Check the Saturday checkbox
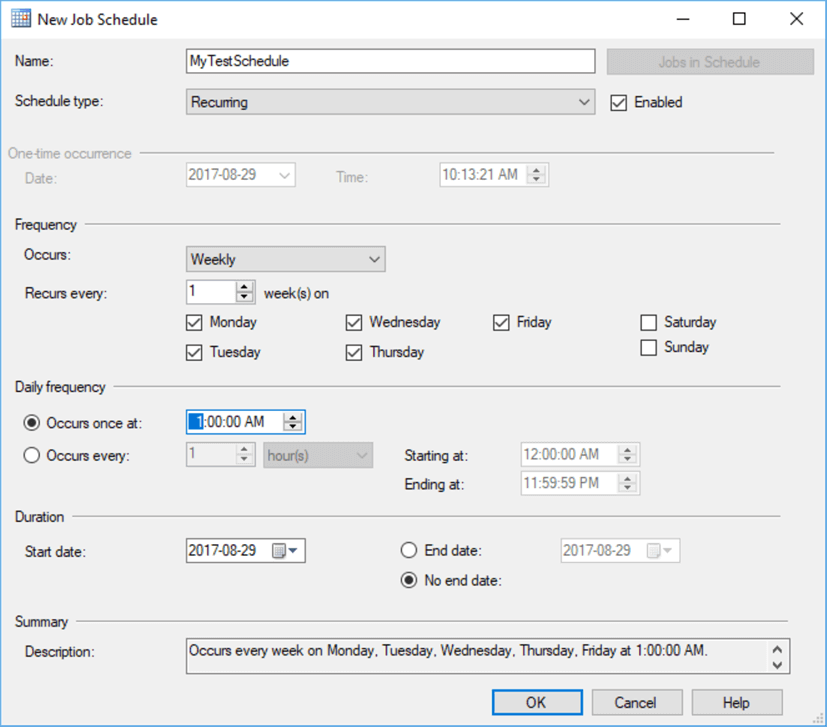Image resolution: width=827 pixels, height=727 pixels. coord(649,322)
